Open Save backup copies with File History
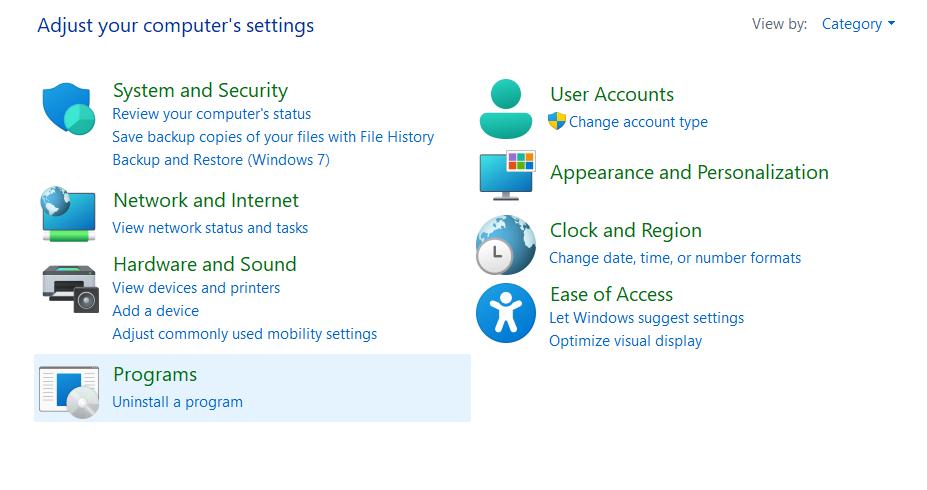 pyautogui.click(x=273, y=137)
